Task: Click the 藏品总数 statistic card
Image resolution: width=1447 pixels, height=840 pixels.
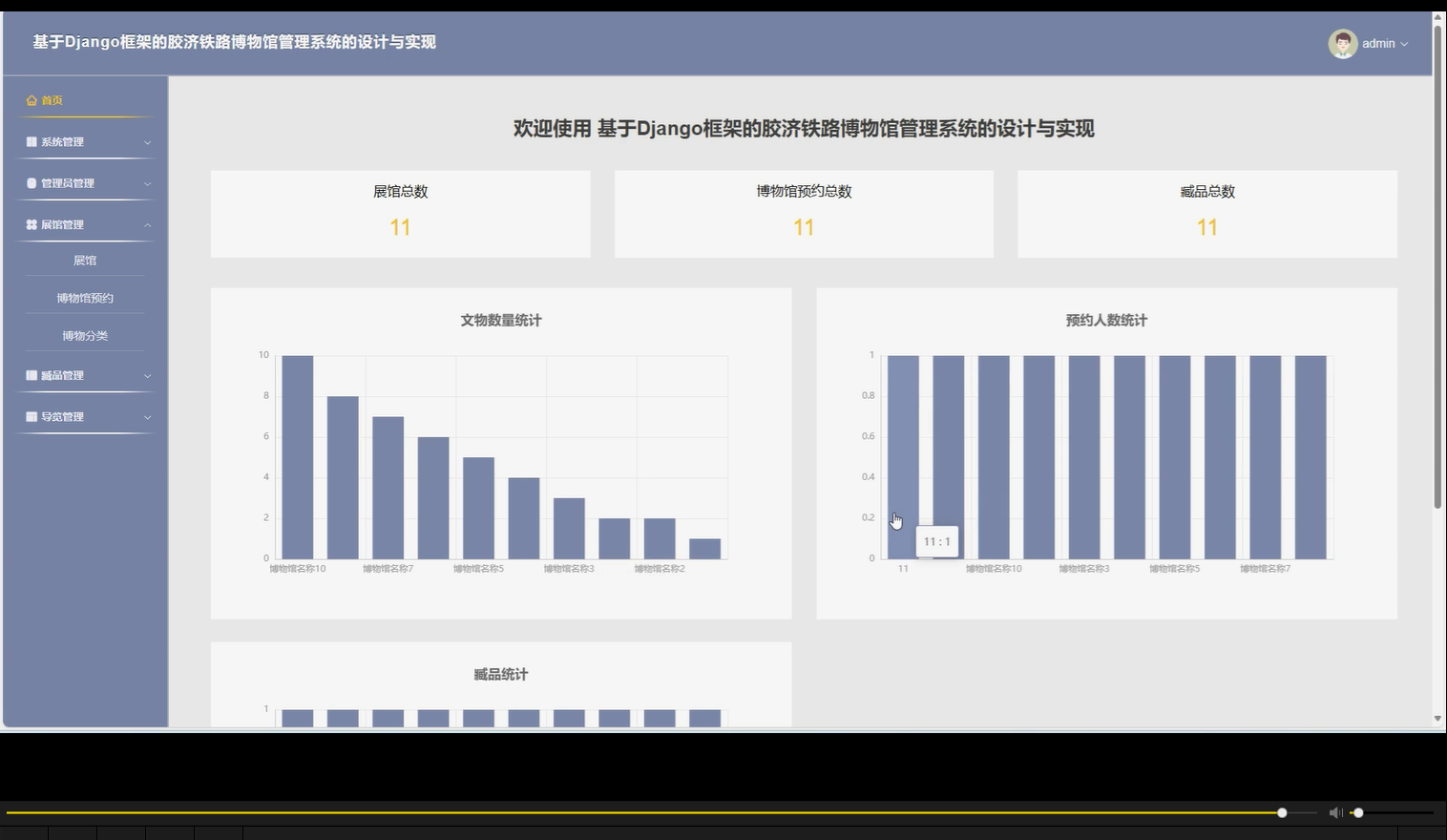Action: pos(1207,214)
